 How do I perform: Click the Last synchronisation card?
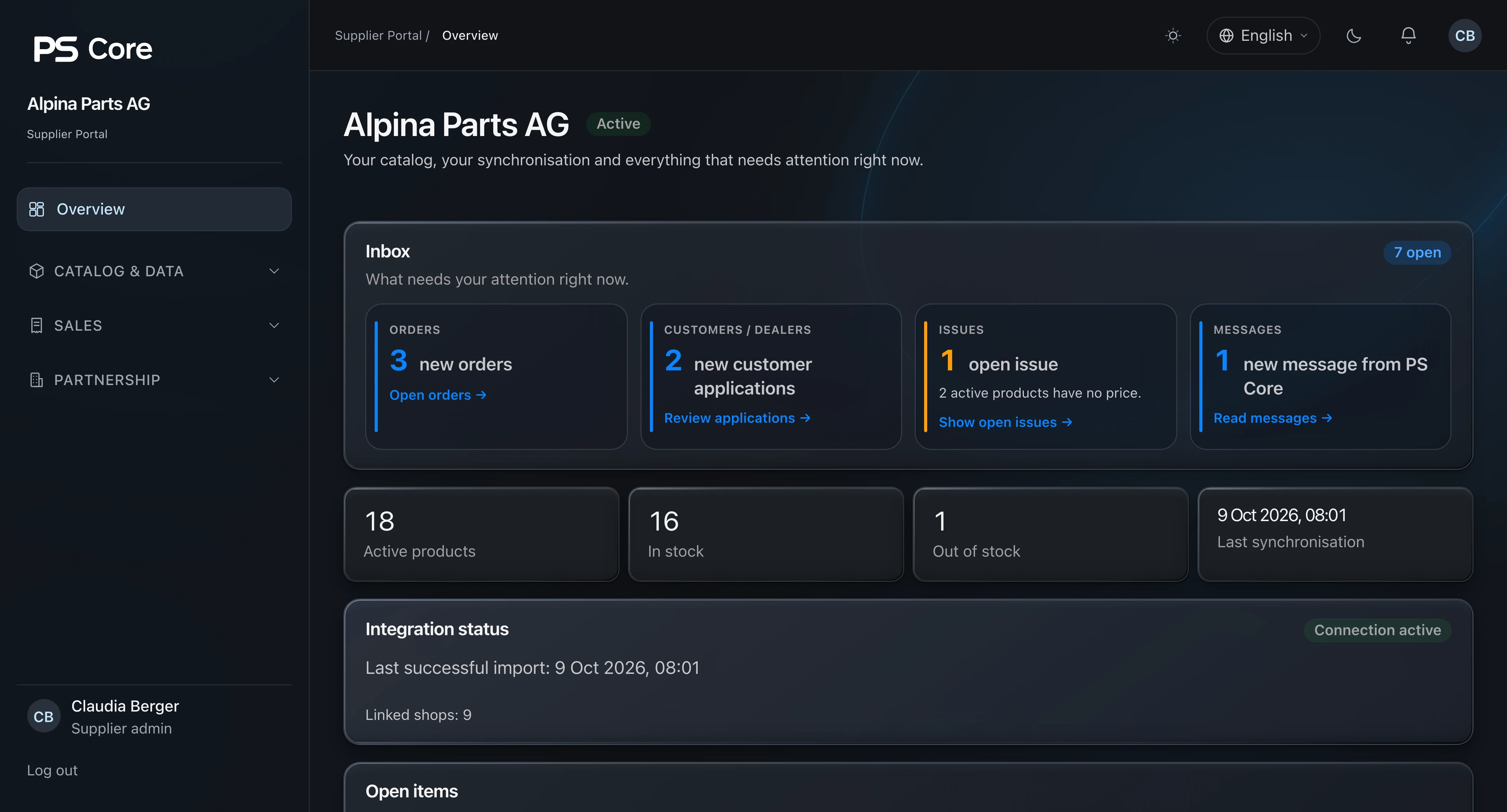pos(1335,534)
